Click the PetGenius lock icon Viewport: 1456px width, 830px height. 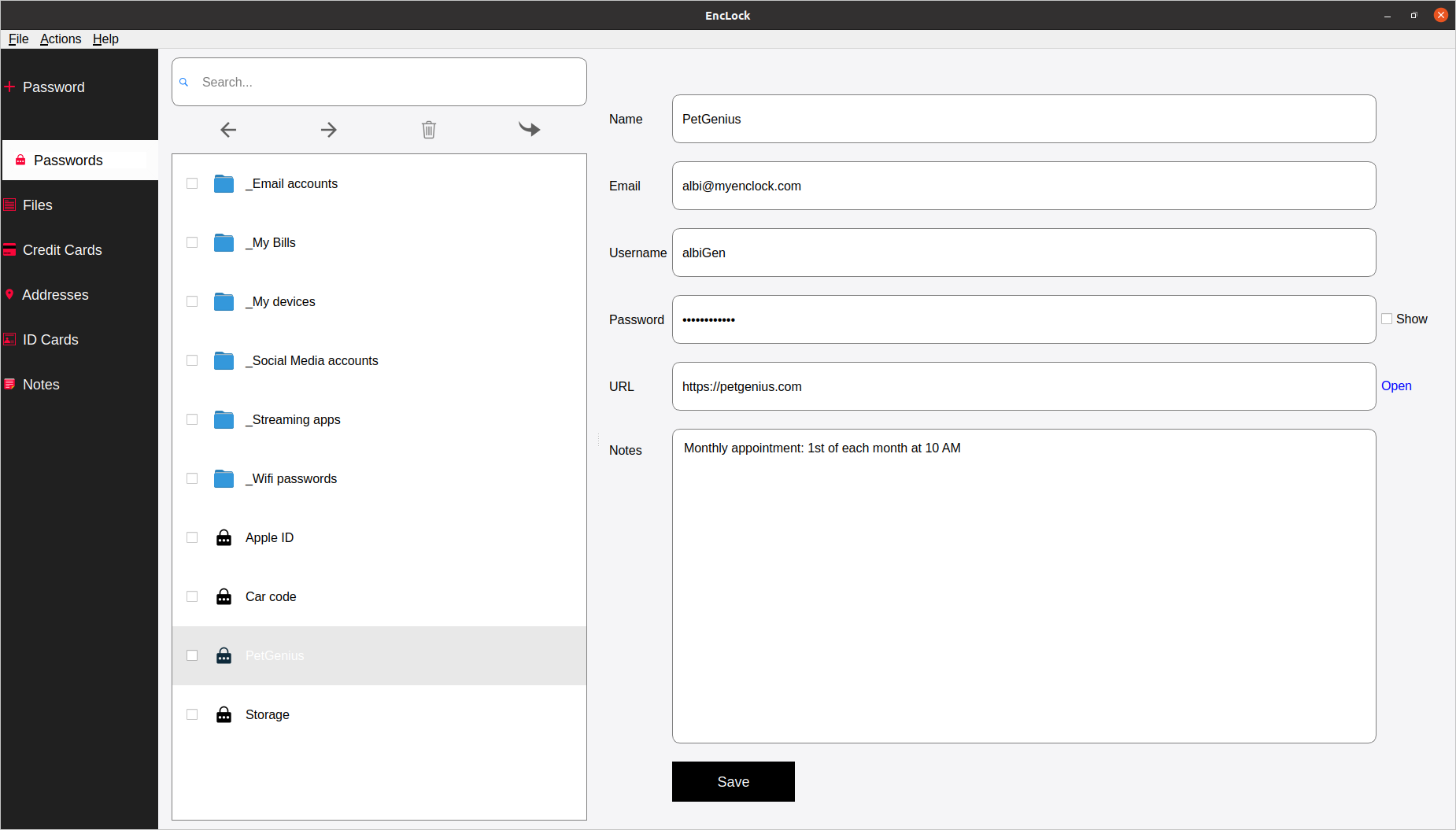(x=224, y=655)
